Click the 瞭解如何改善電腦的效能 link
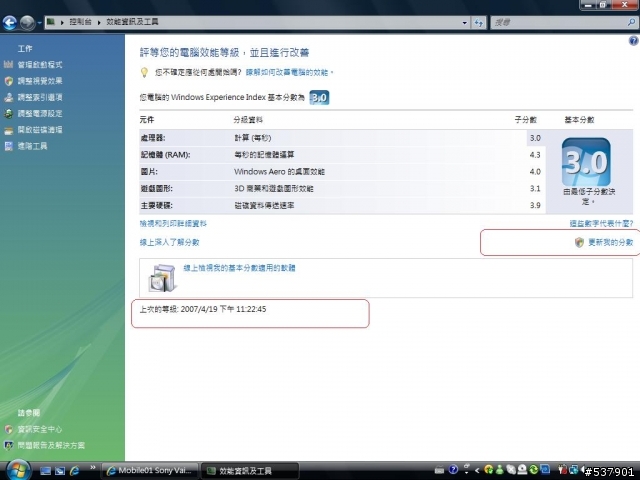 [x=289, y=72]
